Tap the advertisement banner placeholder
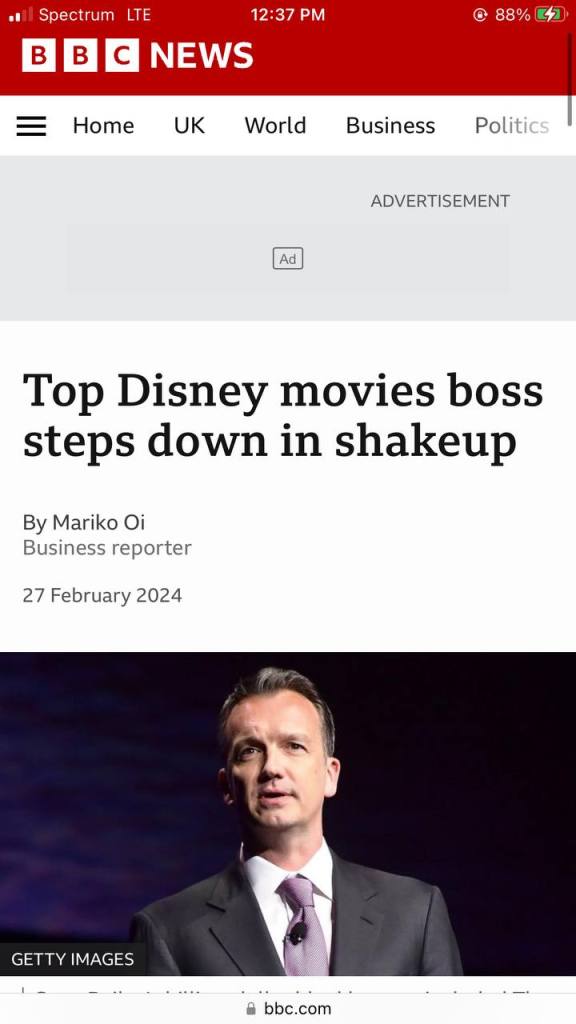Image resolution: width=576 pixels, height=1024 pixels. 287,259
